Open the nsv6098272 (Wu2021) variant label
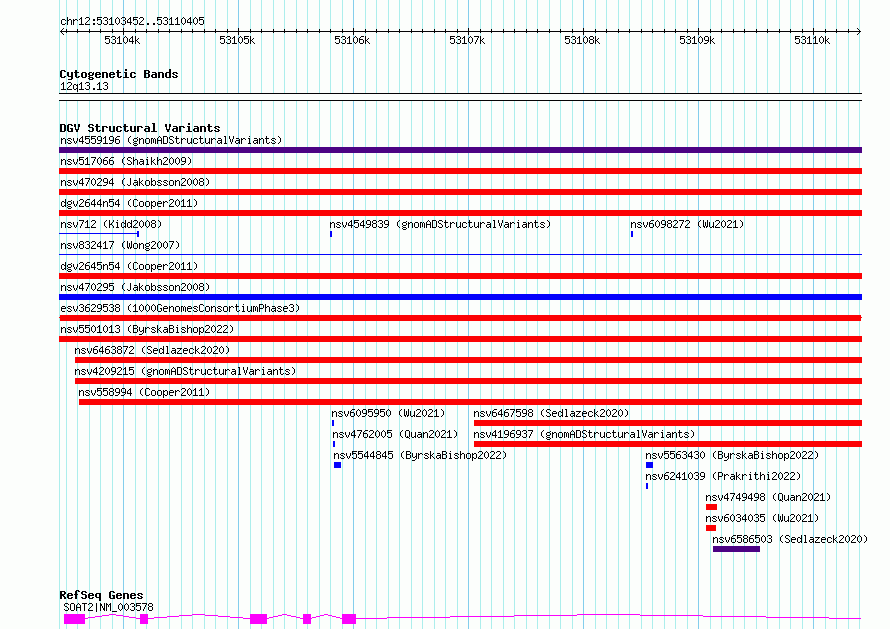 (x=687, y=224)
